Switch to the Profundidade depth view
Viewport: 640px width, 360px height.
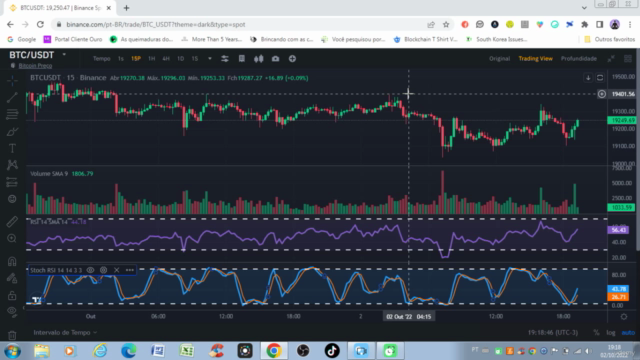point(579,59)
